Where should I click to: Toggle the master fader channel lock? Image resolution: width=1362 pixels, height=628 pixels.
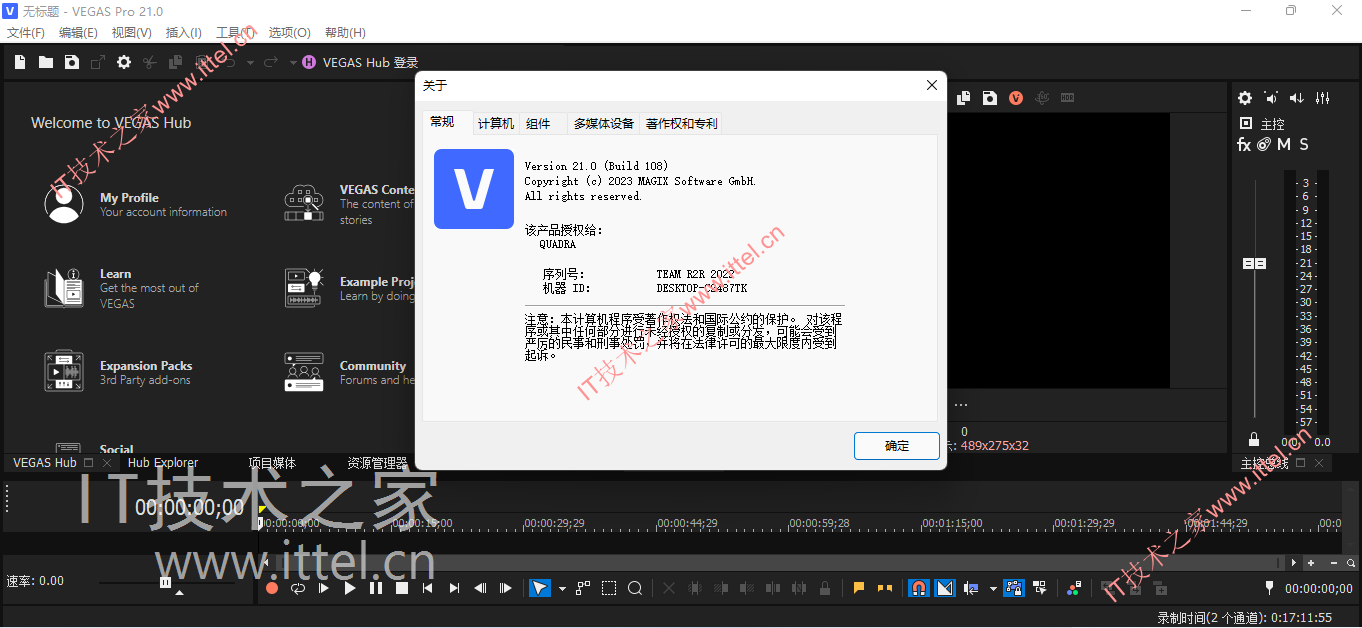1254,439
